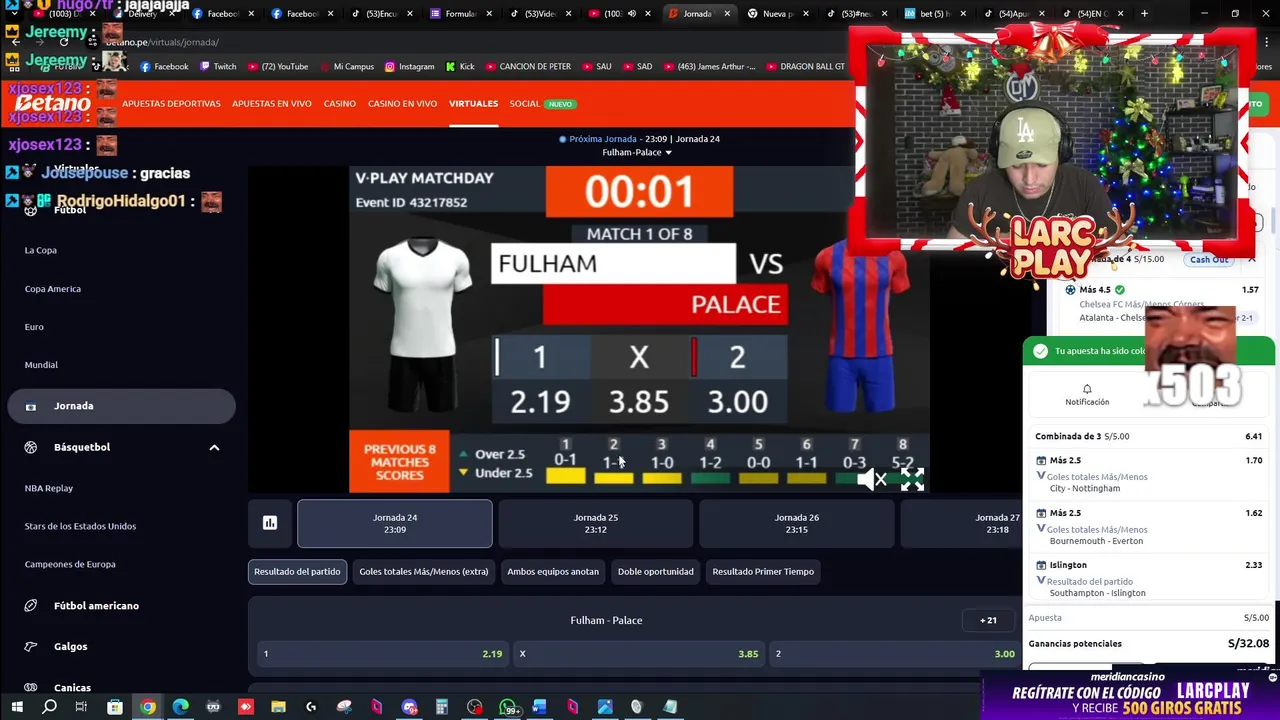Click the Jornada sidebar icon
This screenshot has height=720, width=1280.
pyautogui.click(x=31, y=406)
